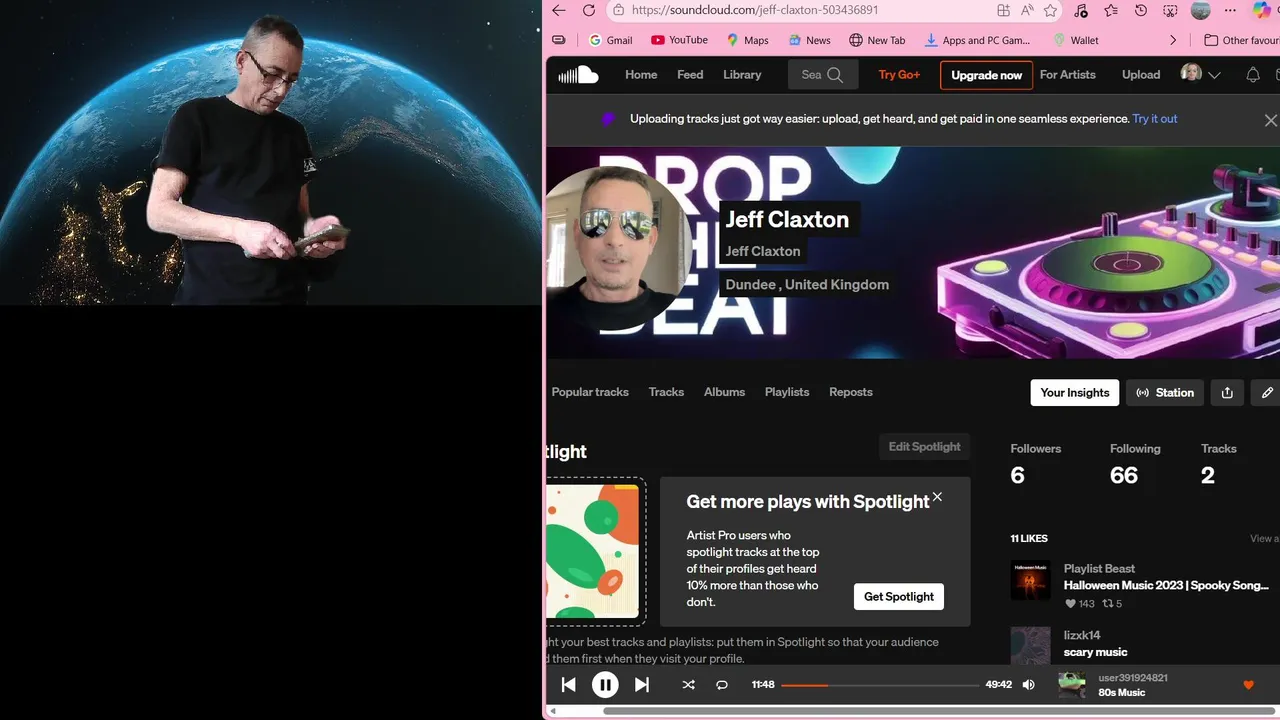Open the browser Settings and more menu
This screenshot has height=720, width=1280.
(1230, 10)
